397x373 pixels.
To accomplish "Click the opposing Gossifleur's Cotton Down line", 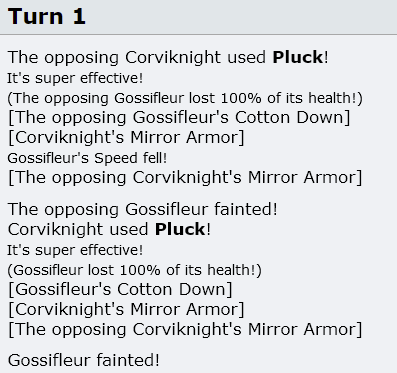I will 179,117.
